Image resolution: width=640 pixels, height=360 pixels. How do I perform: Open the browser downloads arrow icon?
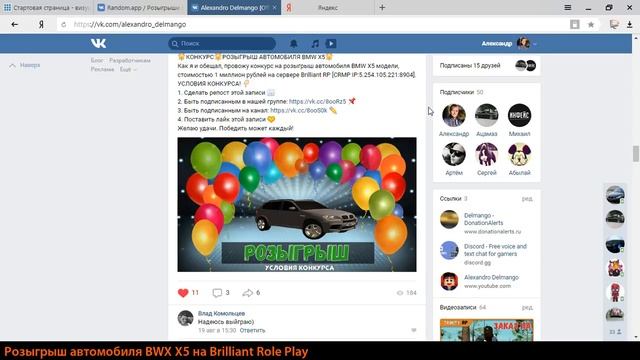tap(630, 24)
